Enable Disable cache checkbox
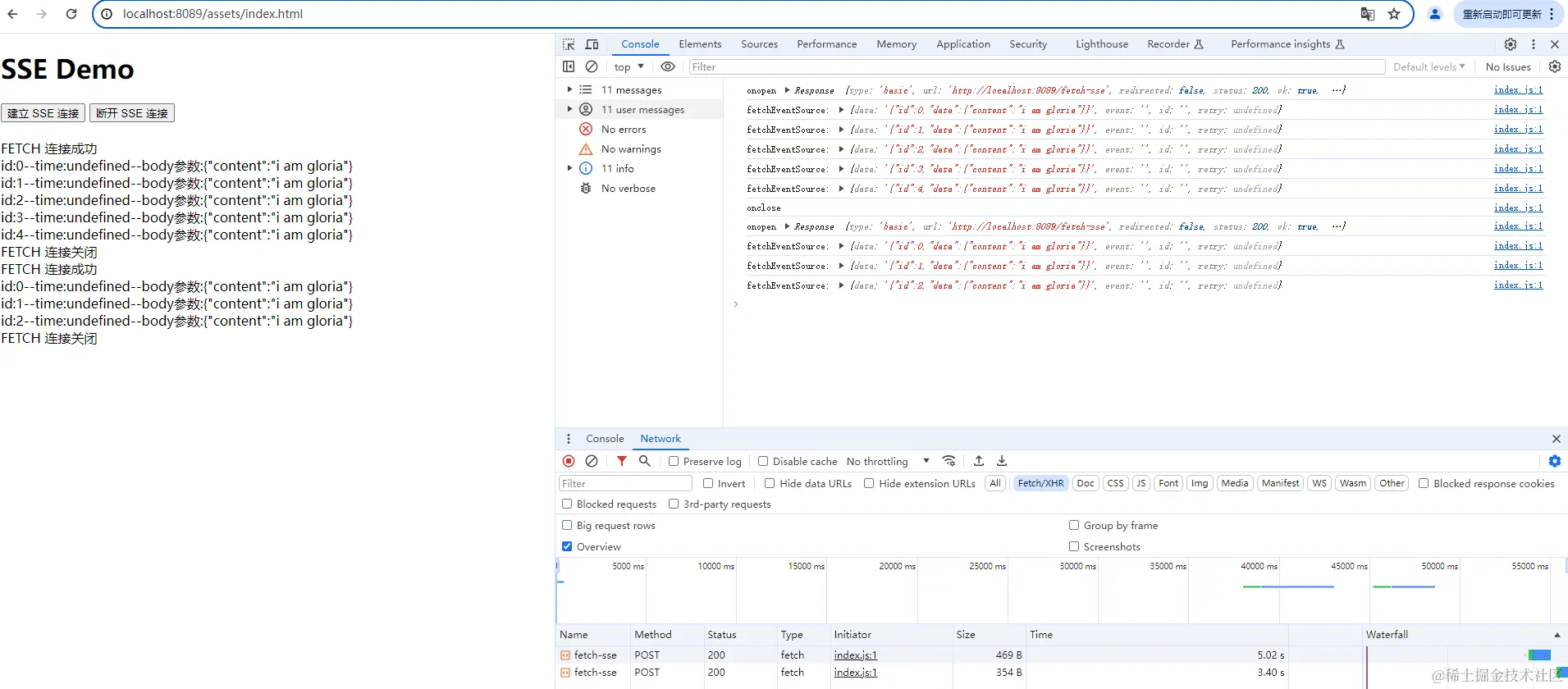 click(x=763, y=461)
